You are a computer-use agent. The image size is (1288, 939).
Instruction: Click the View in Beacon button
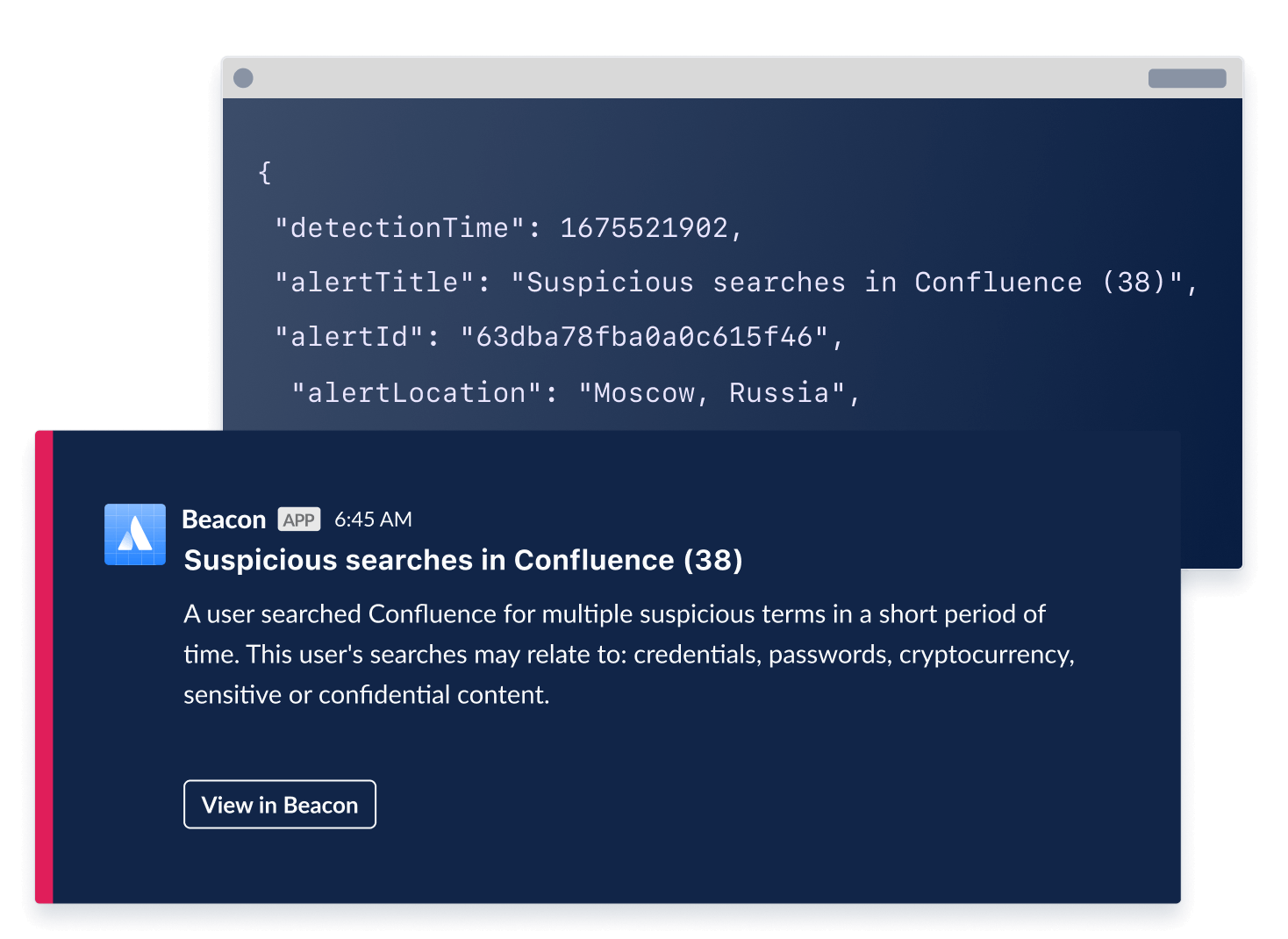[x=279, y=804]
